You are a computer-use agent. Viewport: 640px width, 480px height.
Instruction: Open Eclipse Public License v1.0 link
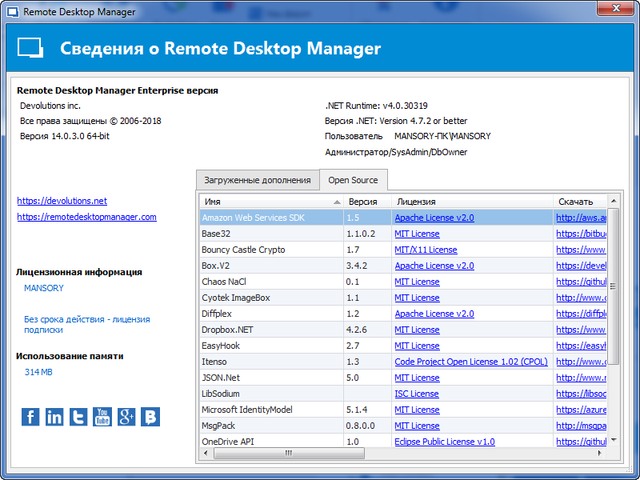444,441
